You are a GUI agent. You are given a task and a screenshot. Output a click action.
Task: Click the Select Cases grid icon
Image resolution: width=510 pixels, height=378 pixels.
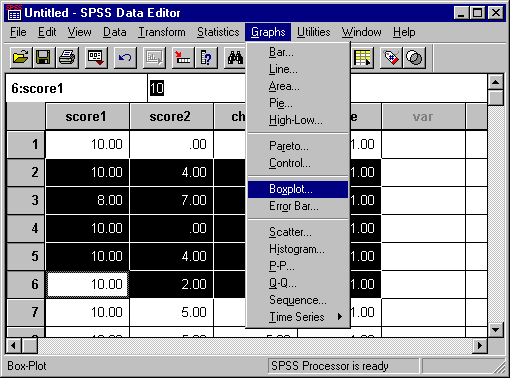click(362, 58)
